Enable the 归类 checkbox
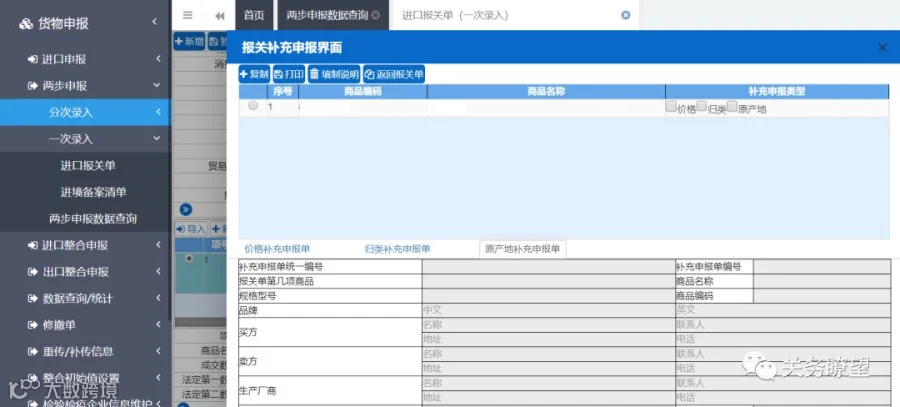The image size is (900, 407). coord(701,106)
